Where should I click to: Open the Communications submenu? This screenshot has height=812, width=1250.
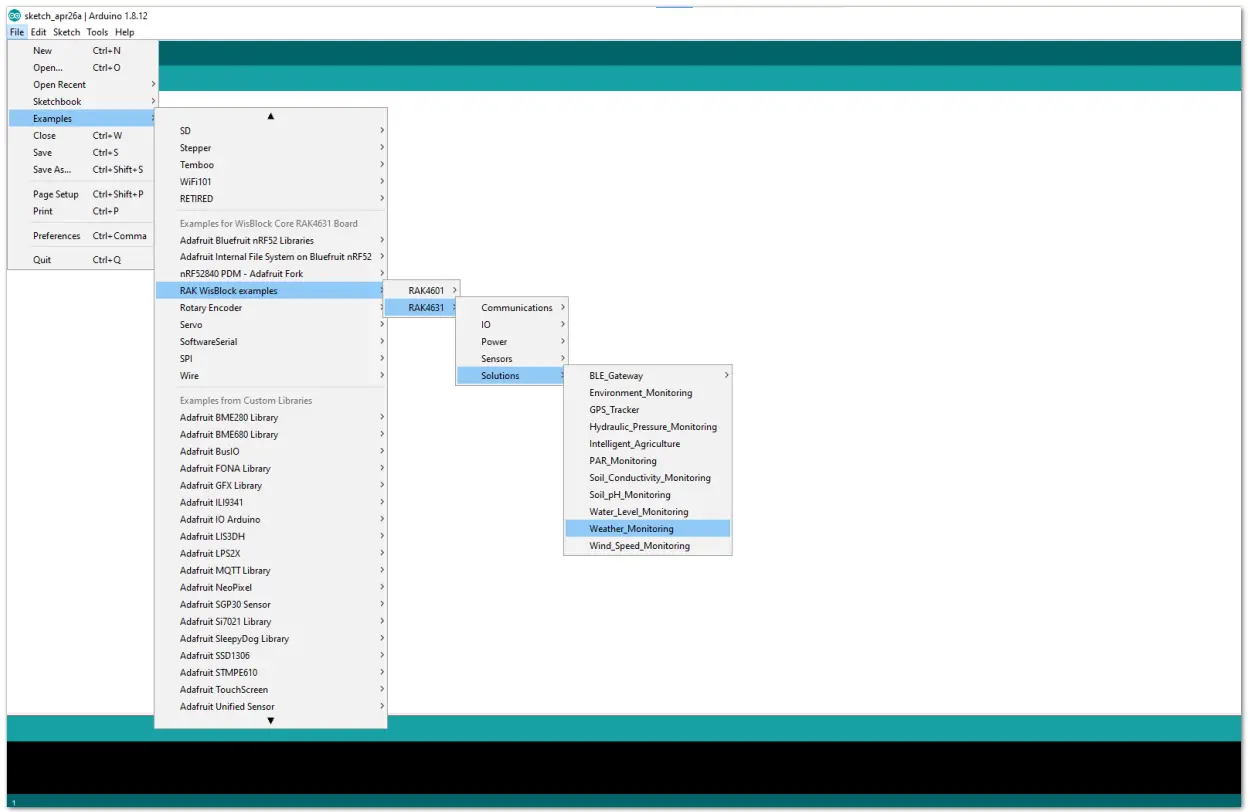tap(512, 308)
